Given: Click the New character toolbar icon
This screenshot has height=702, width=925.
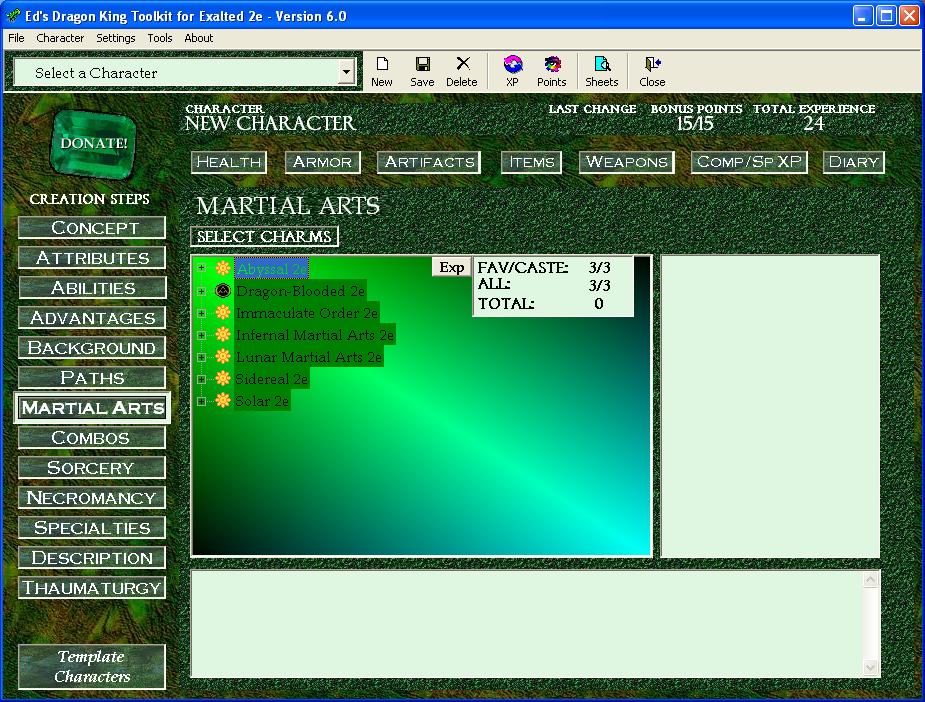Looking at the screenshot, I should click(382, 72).
